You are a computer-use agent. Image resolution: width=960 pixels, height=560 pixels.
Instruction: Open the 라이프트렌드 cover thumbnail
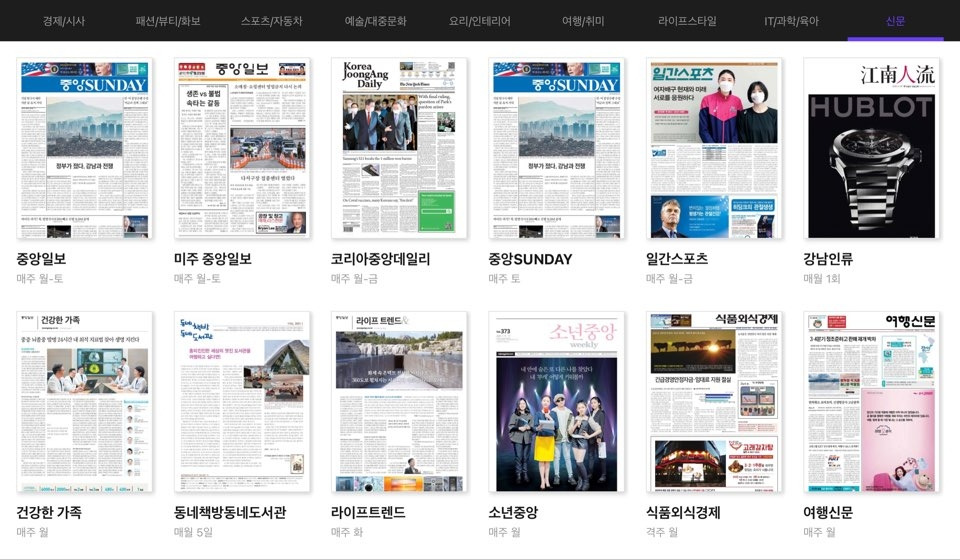point(399,402)
